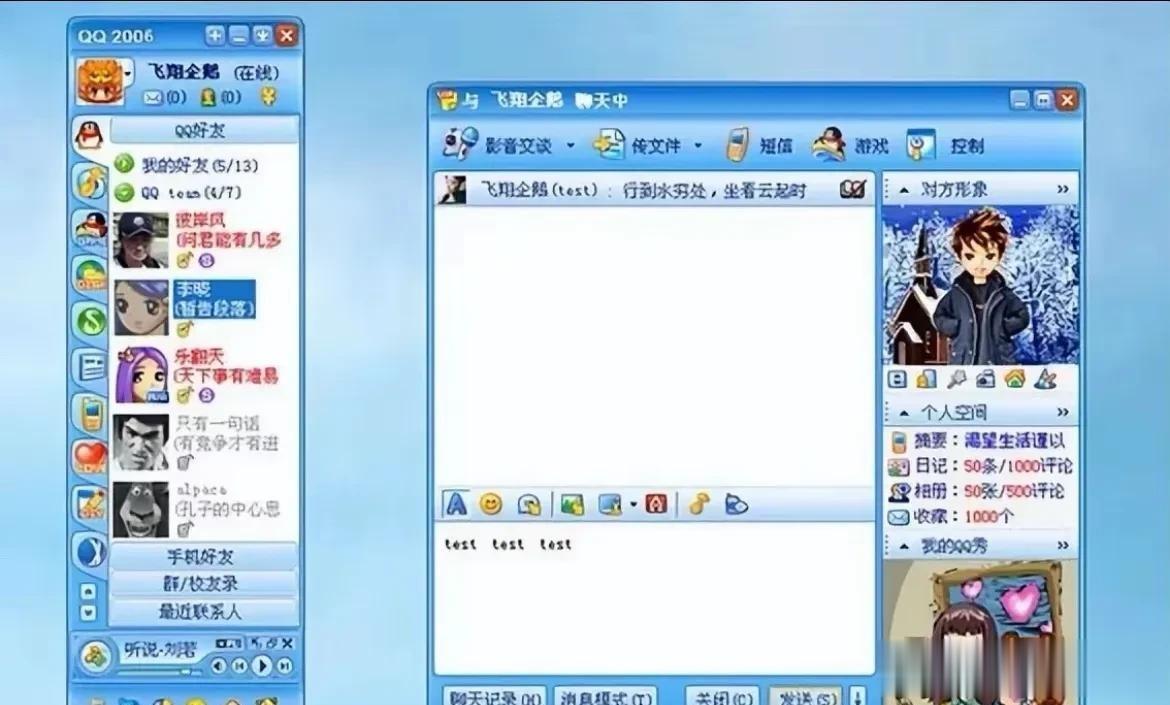Open the green S sidebar icon
1170x705 pixels.
[x=90, y=320]
